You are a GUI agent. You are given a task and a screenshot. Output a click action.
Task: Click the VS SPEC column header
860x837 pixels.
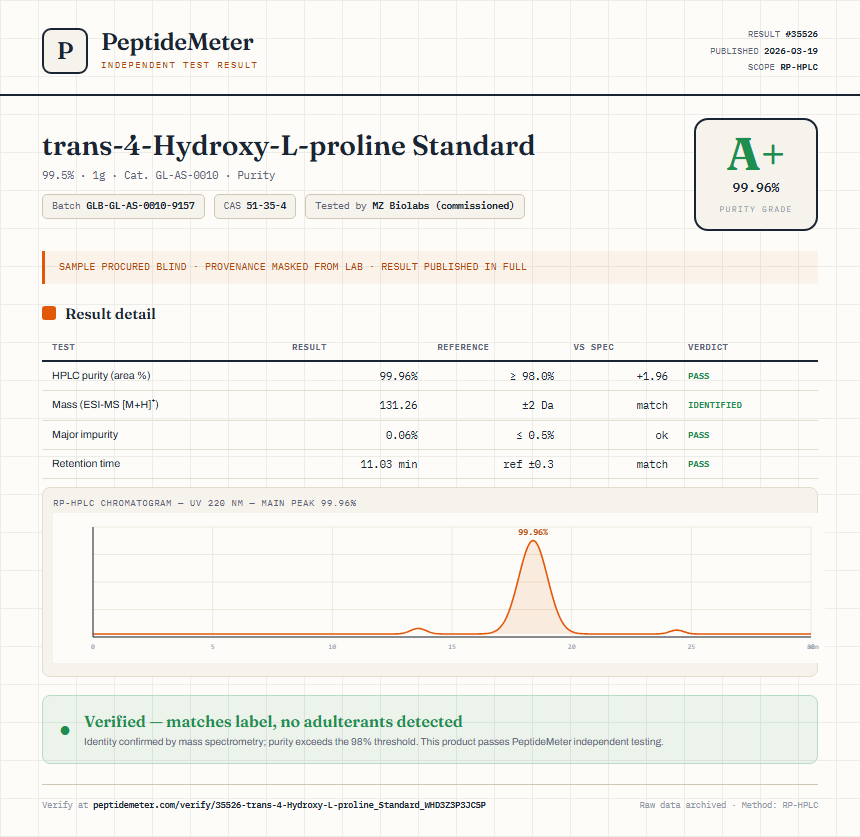593,347
